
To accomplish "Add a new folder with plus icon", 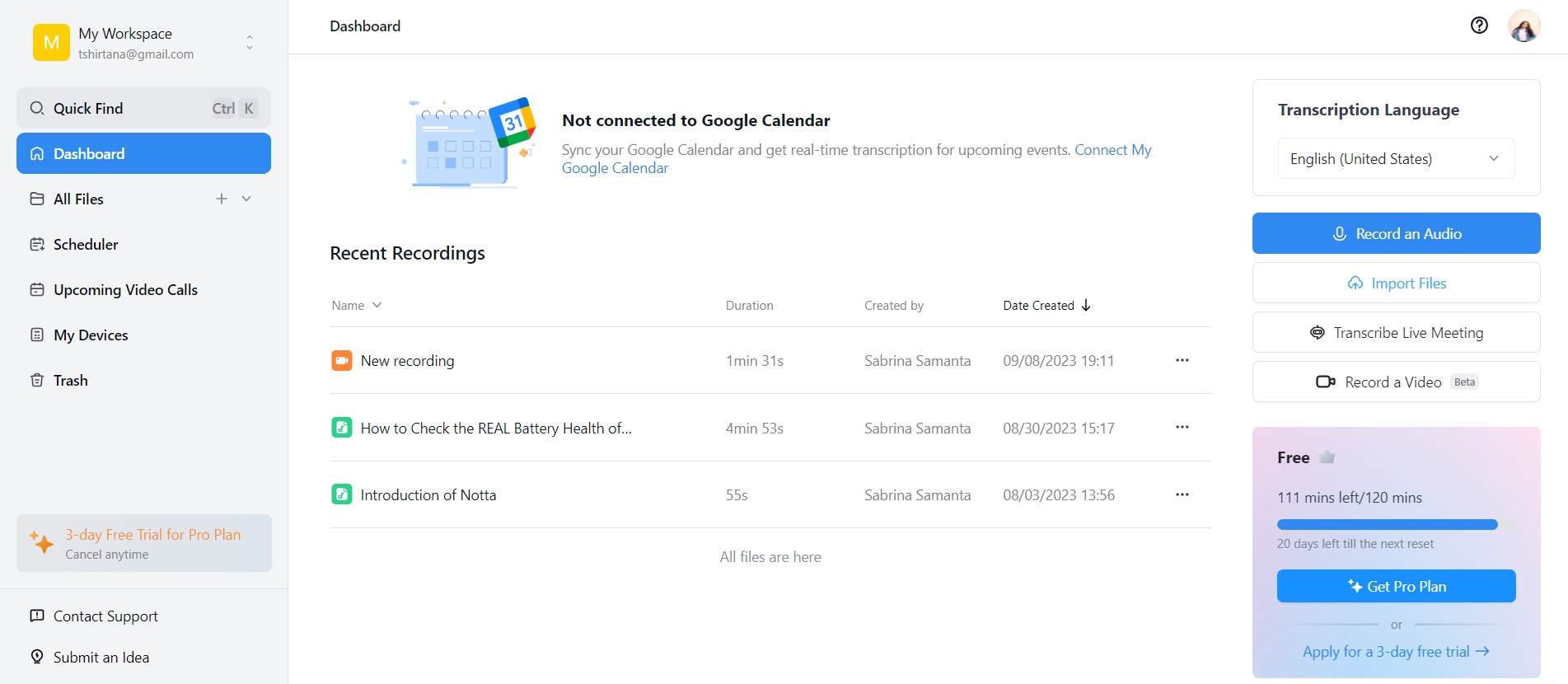I will point(222,199).
